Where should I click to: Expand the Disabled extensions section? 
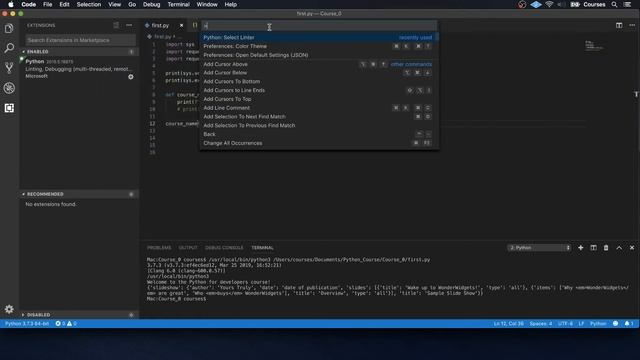tap(78, 315)
